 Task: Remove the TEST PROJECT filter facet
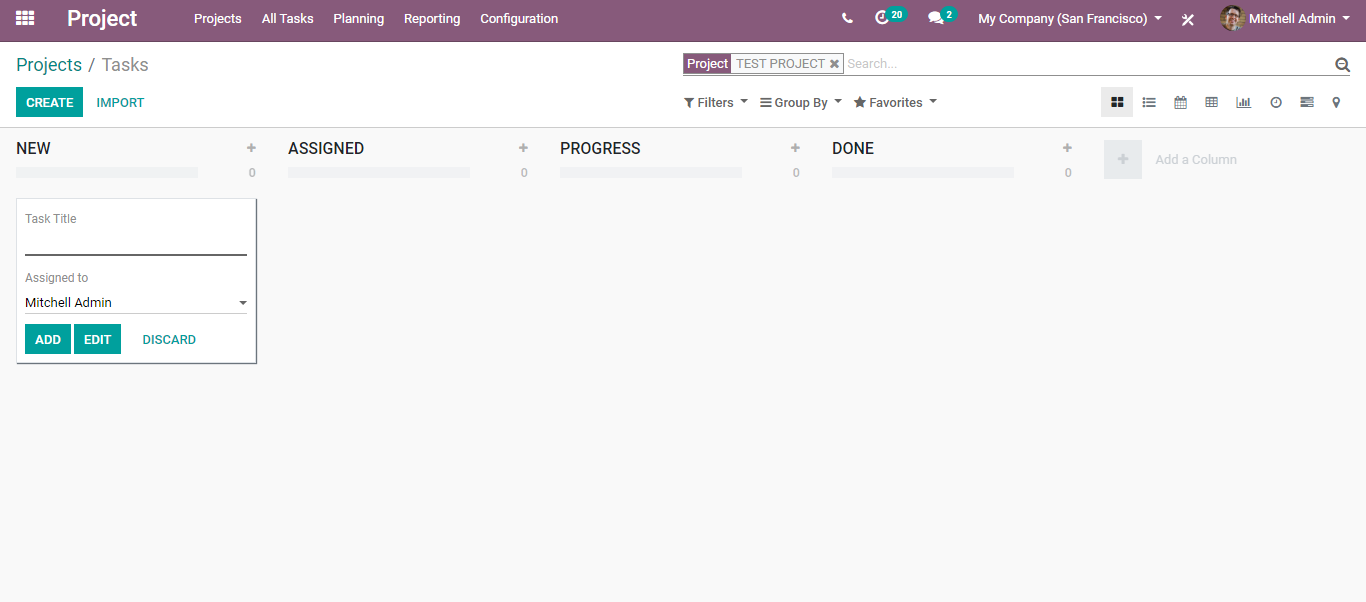[834, 64]
